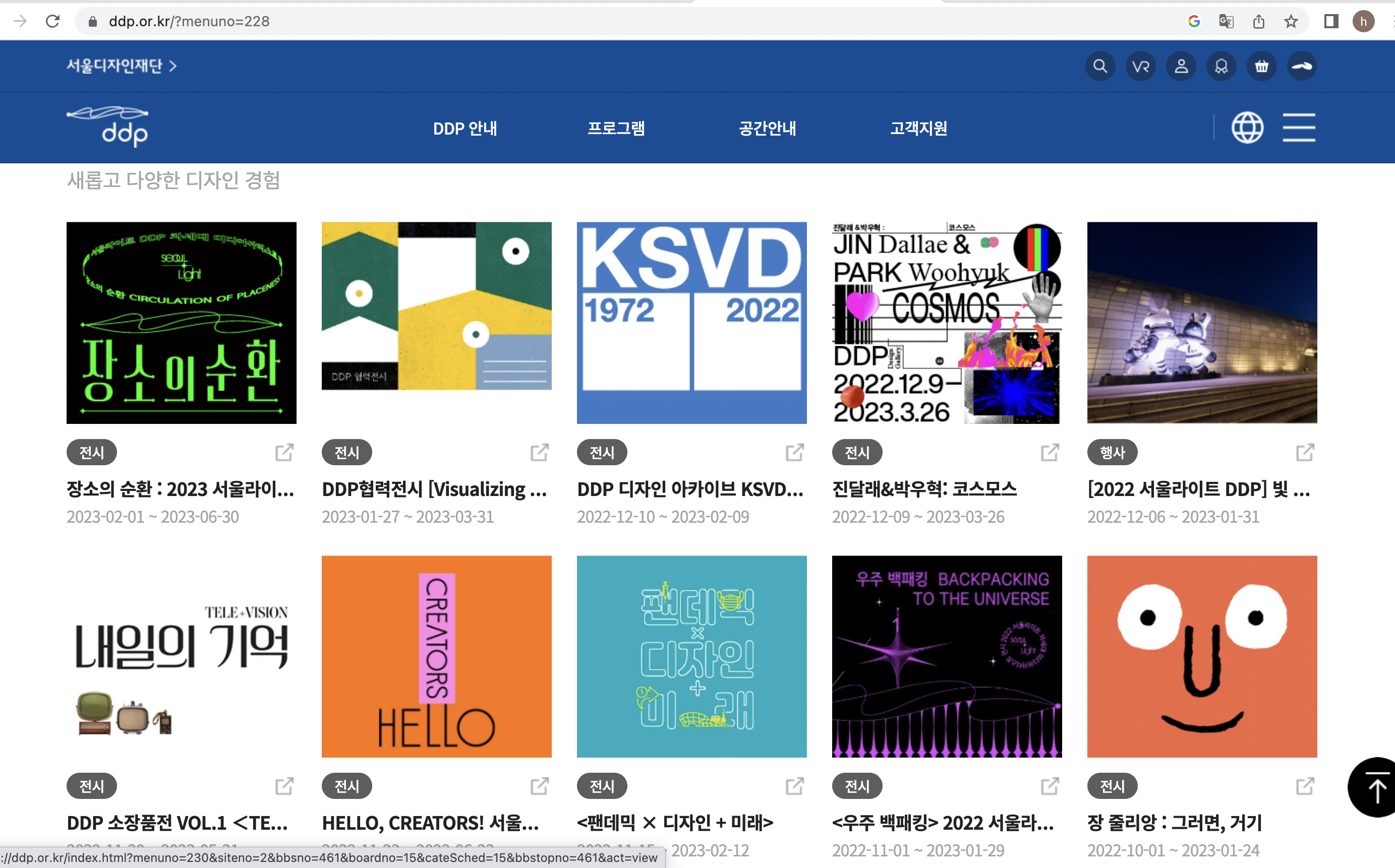Click the DDP building shape icon in header
Screen dimensions: 1395x868
pos(1302,67)
